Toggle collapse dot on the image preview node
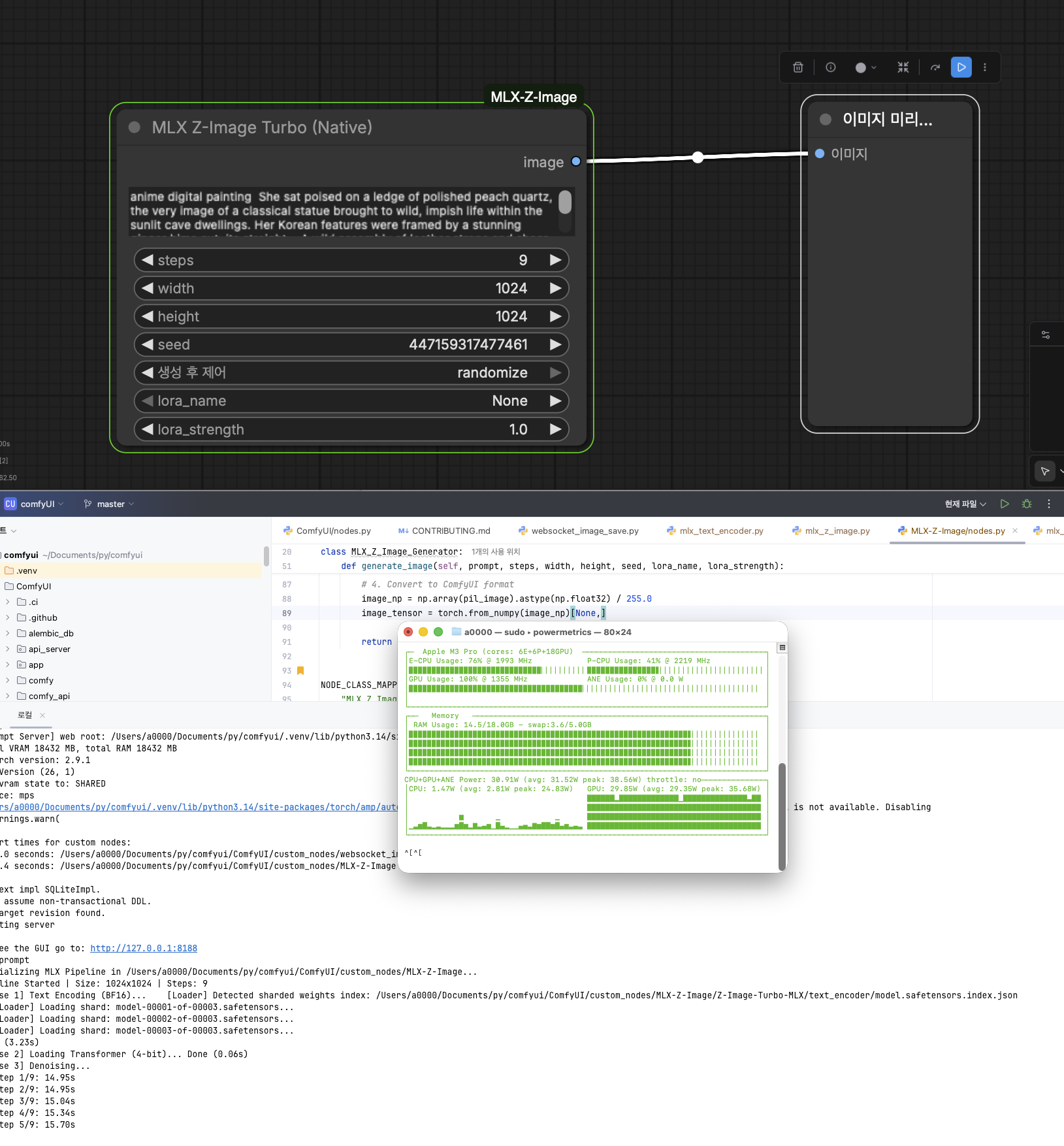 click(x=826, y=119)
